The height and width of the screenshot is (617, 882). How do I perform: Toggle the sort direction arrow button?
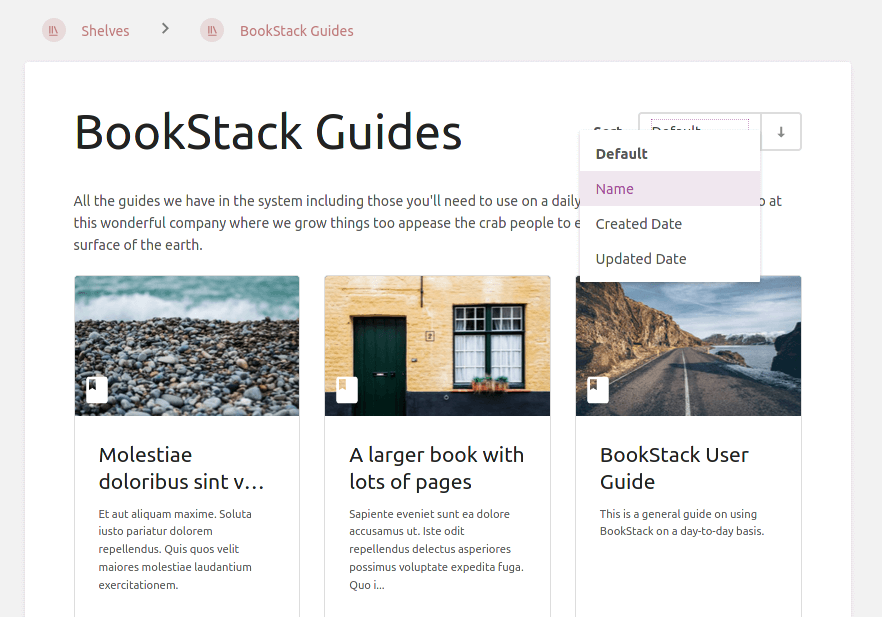[x=781, y=132]
